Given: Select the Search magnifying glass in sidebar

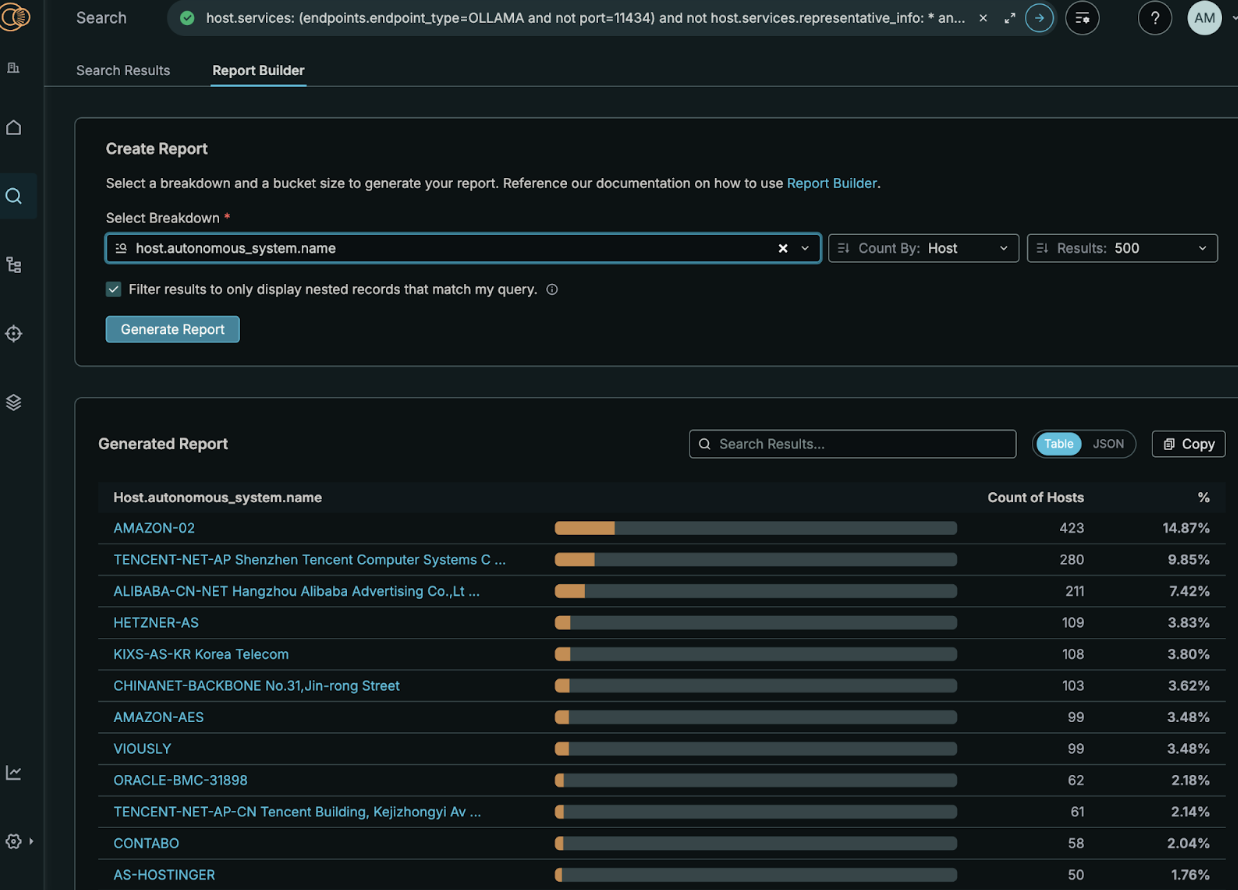Looking at the screenshot, I should coord(15,196).
